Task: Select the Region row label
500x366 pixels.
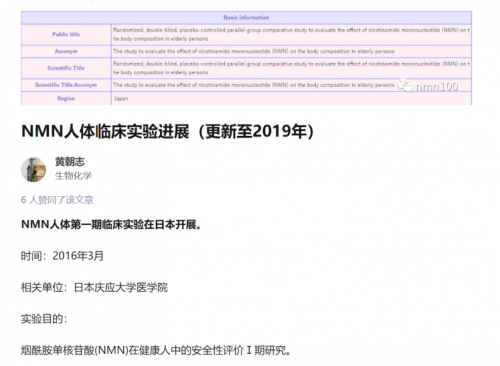Action: [66, 99]
